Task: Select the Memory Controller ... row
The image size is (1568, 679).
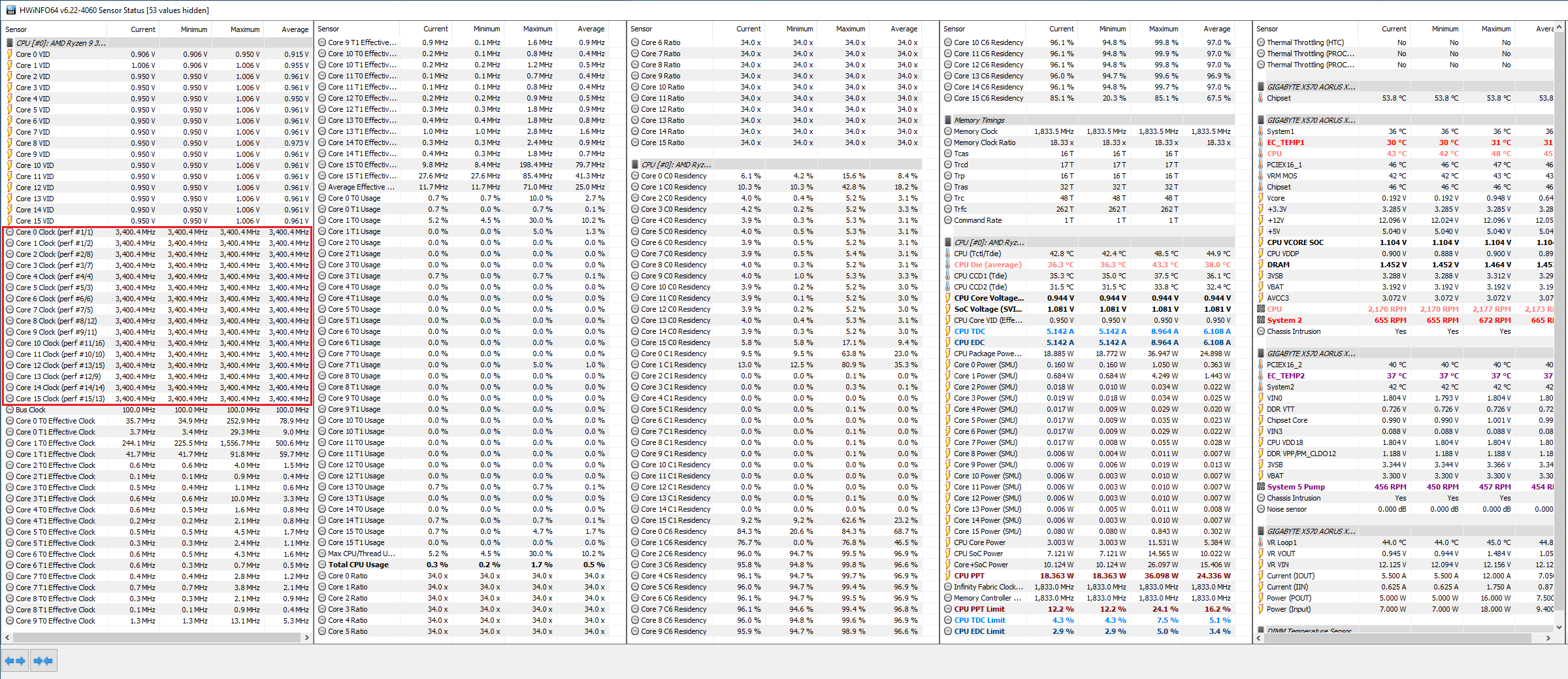Action: (1088, 598)
